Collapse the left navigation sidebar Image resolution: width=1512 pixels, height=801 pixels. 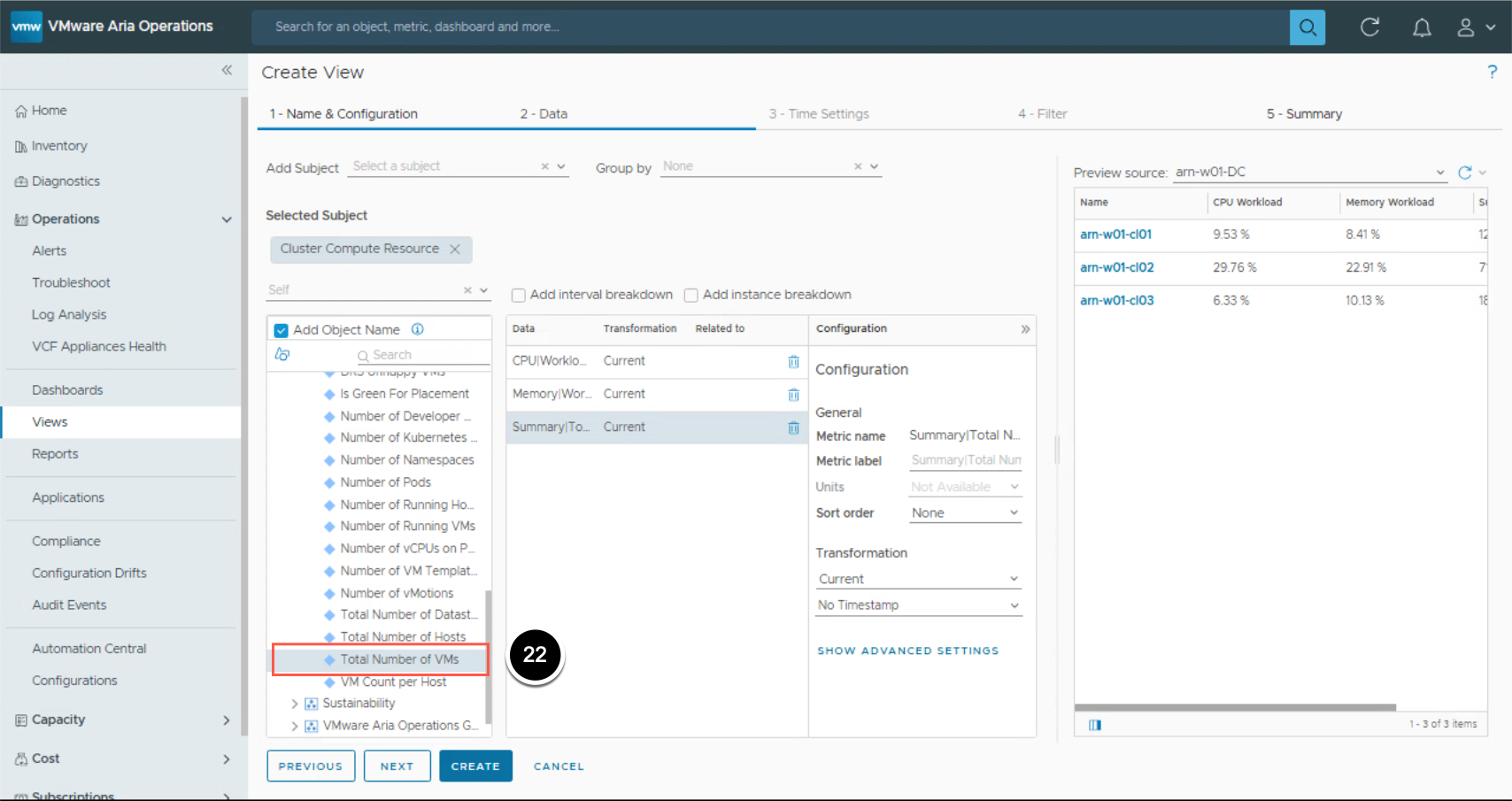[x=227, y=70]
